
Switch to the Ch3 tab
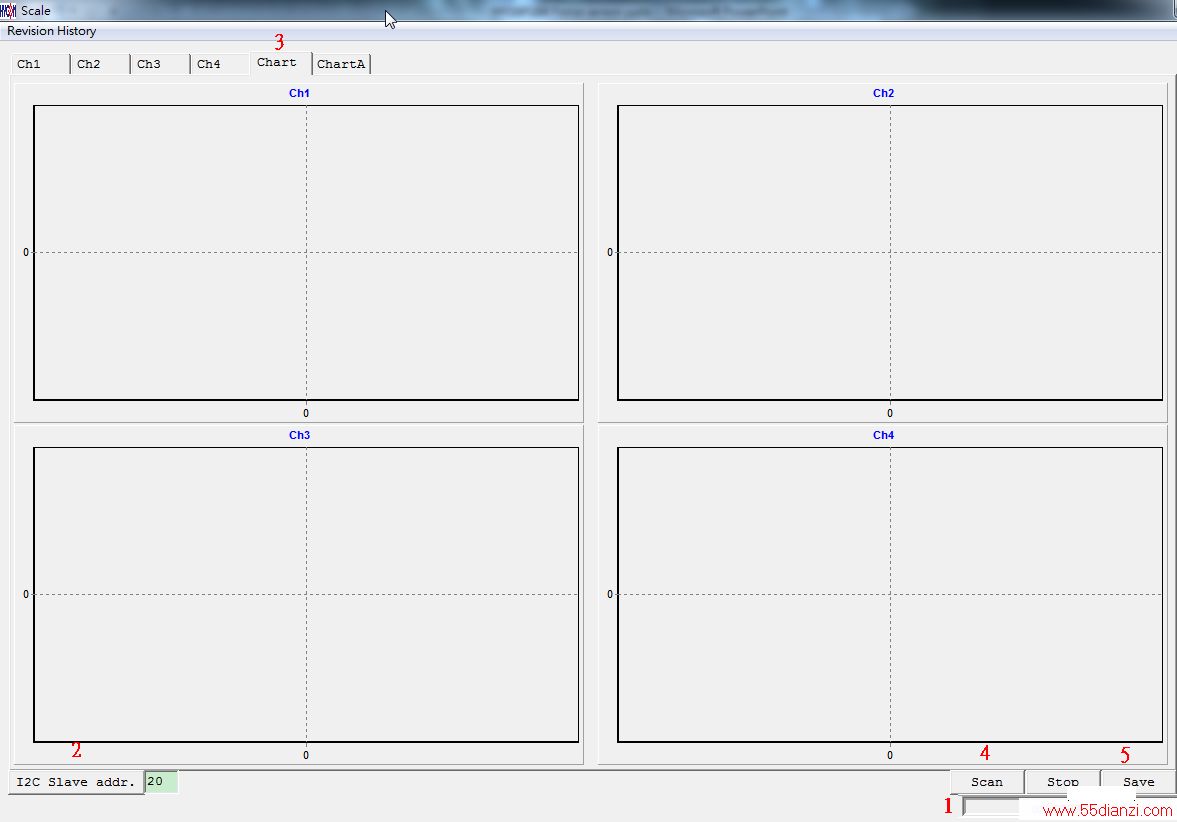pos(161,64)
